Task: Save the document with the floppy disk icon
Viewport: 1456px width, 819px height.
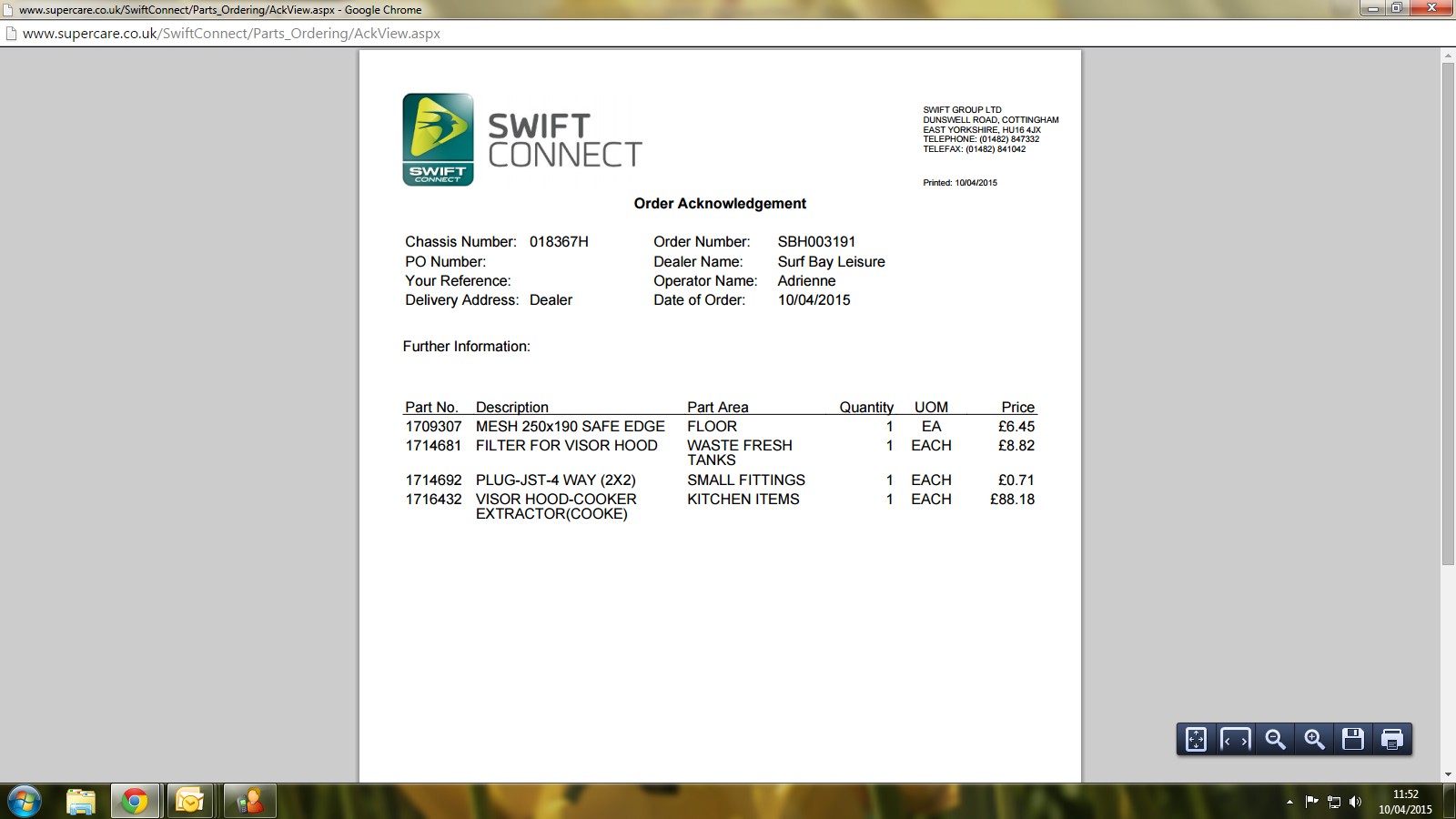Action: click(x=1353, y=740)
